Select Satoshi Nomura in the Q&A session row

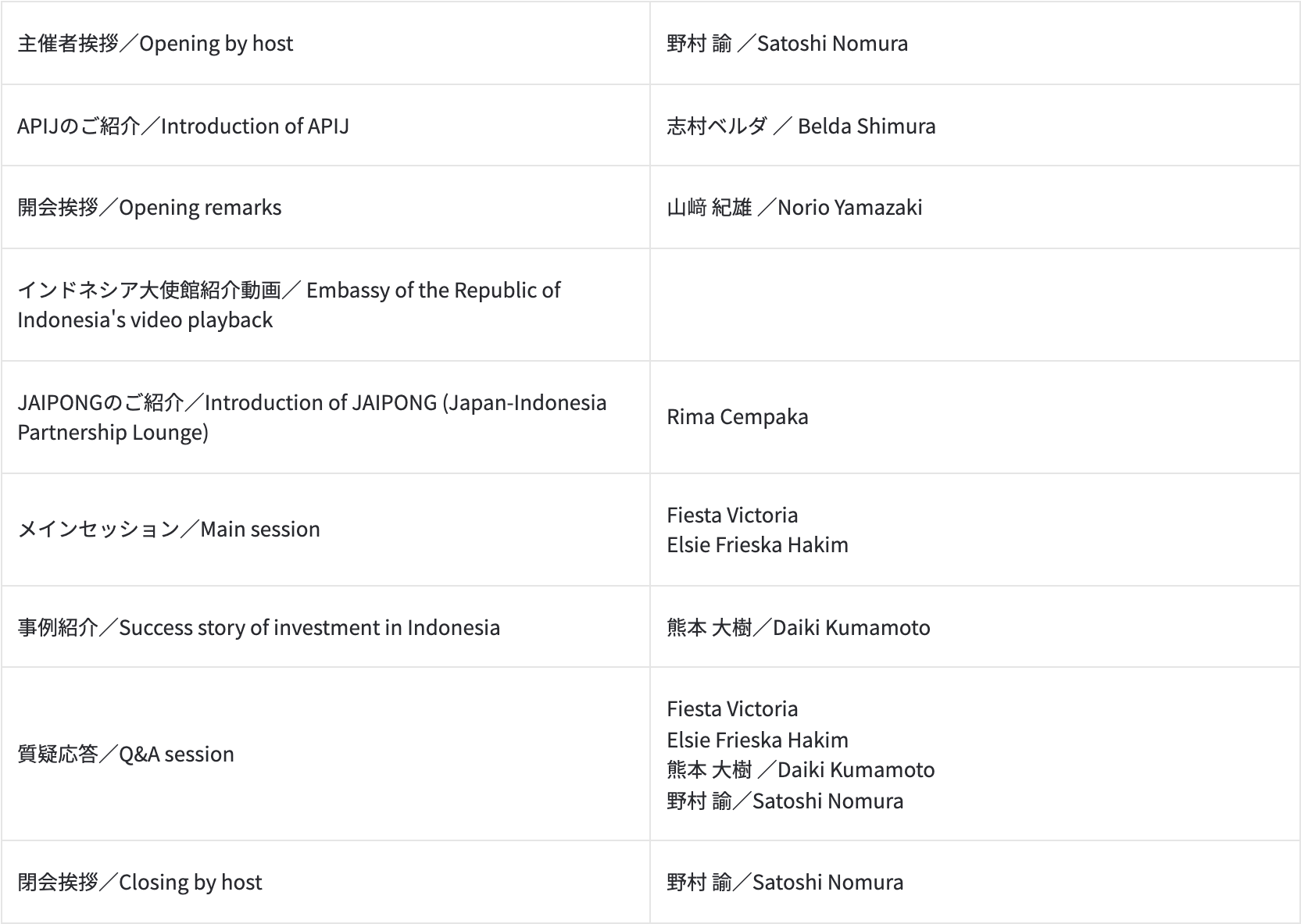(x=785, y=801)
